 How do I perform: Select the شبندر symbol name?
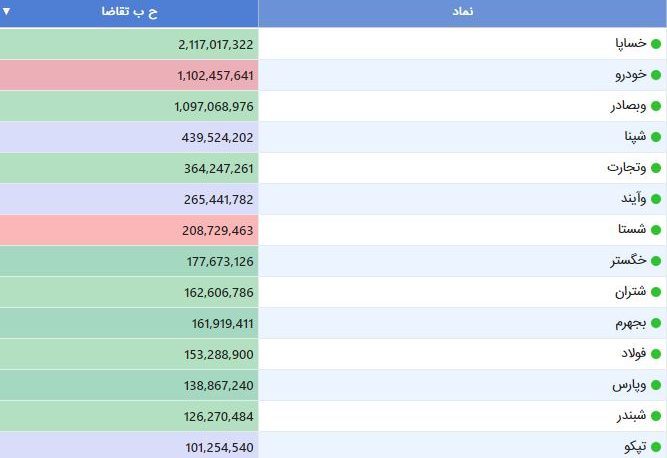pos(632,415)
